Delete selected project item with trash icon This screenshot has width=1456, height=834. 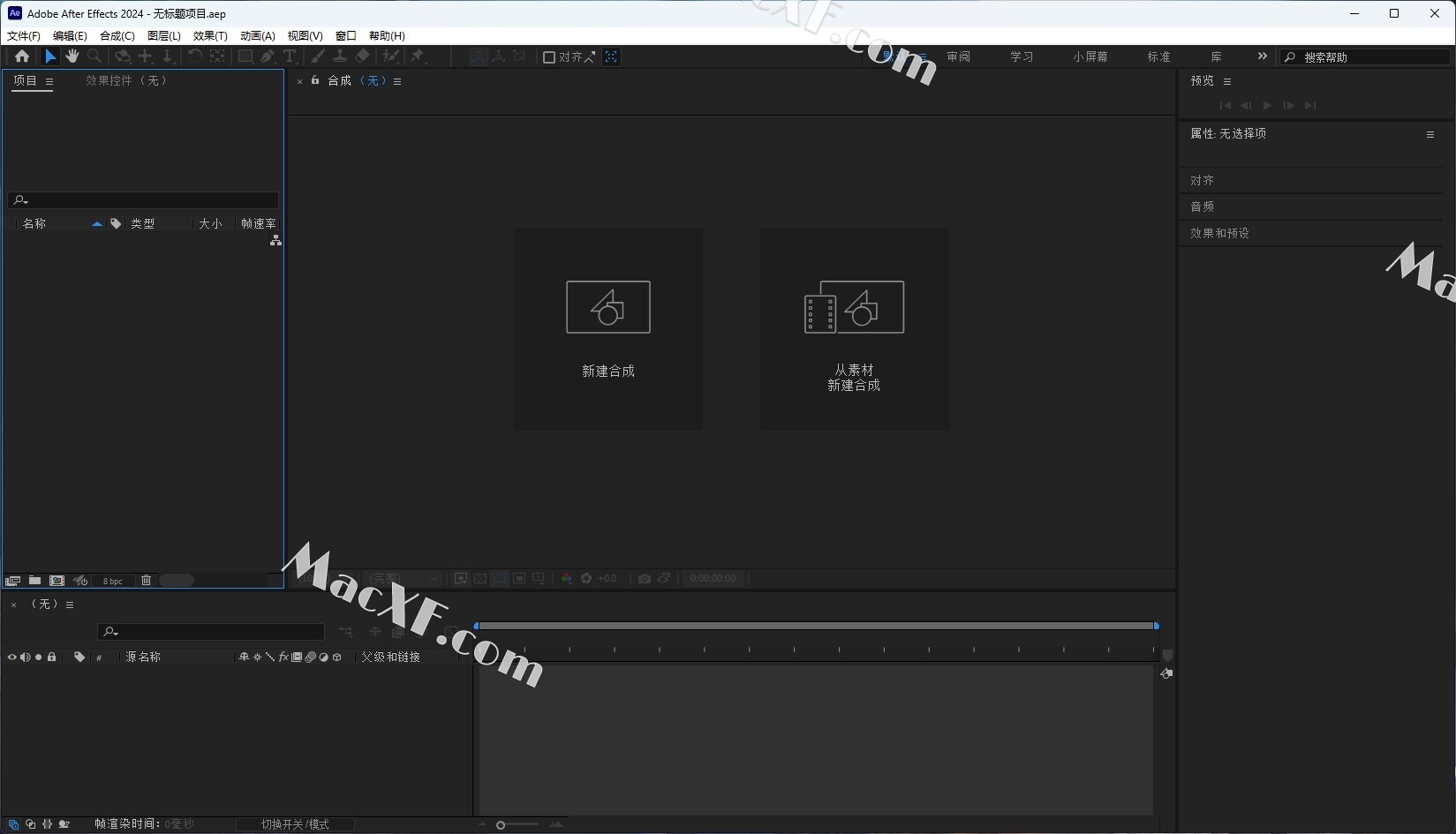coord(147,581)
